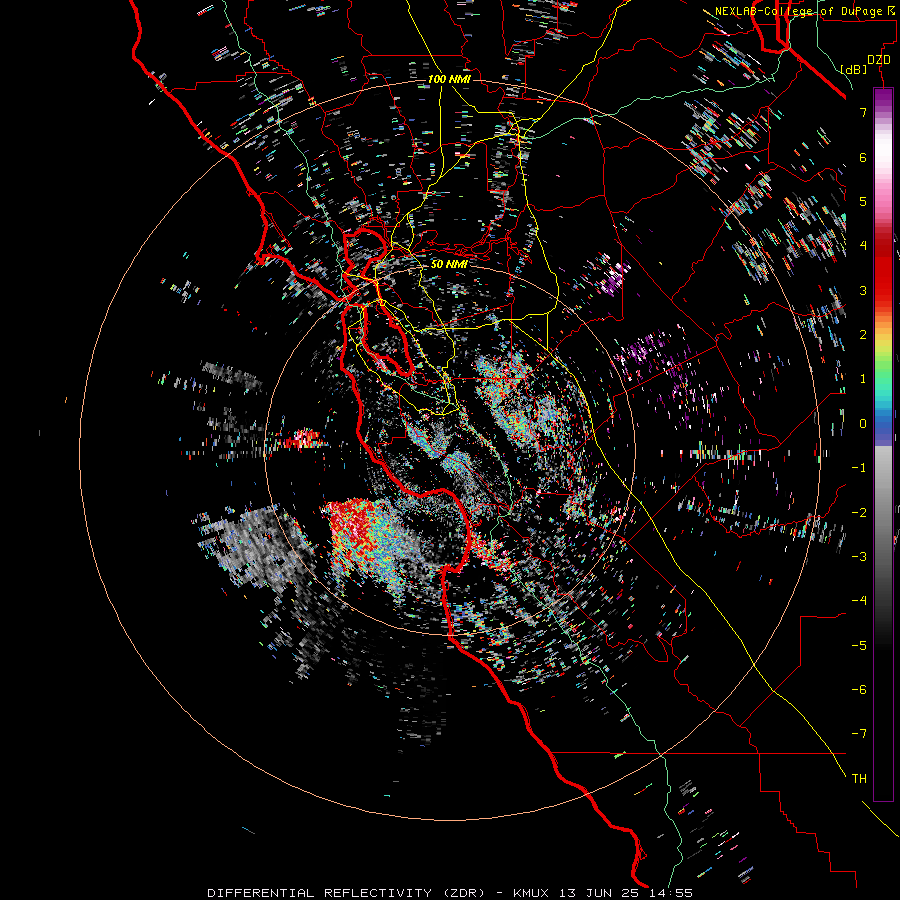Click the -4 value on the color scale
The width and height of the screenshot is (900, 900).
click(x=859, y=600)
